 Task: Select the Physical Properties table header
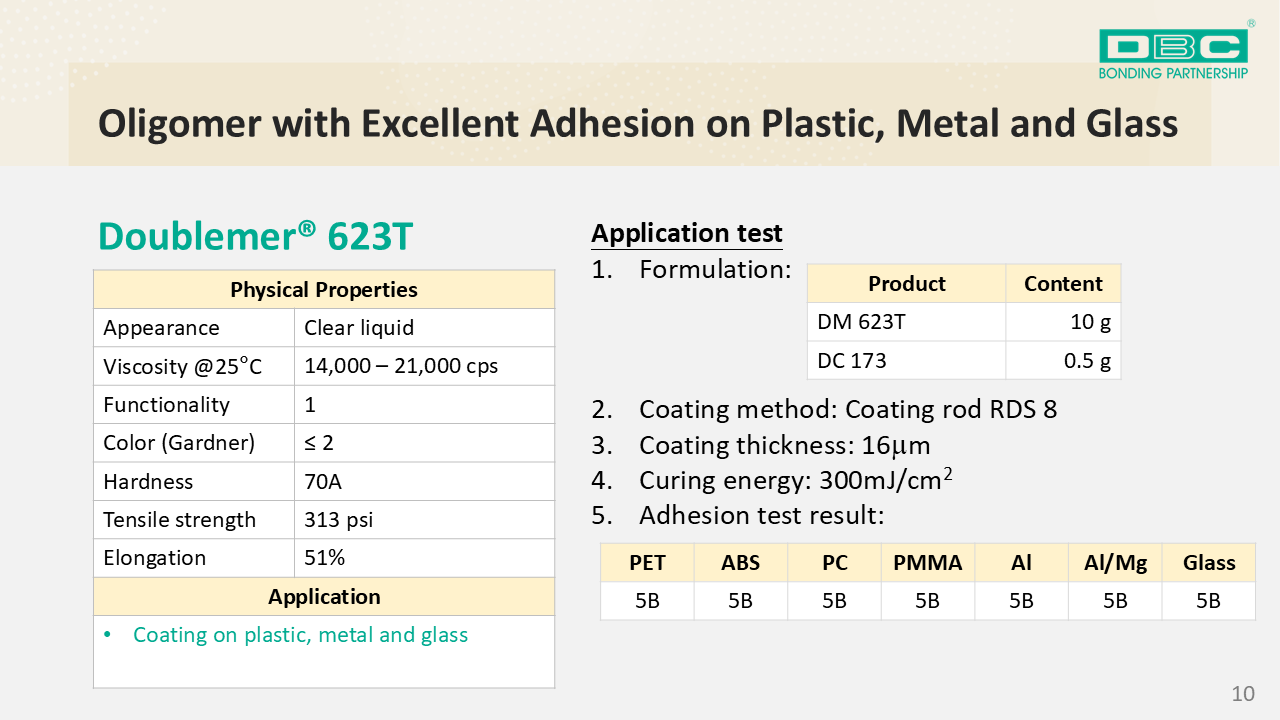[324, 290]
